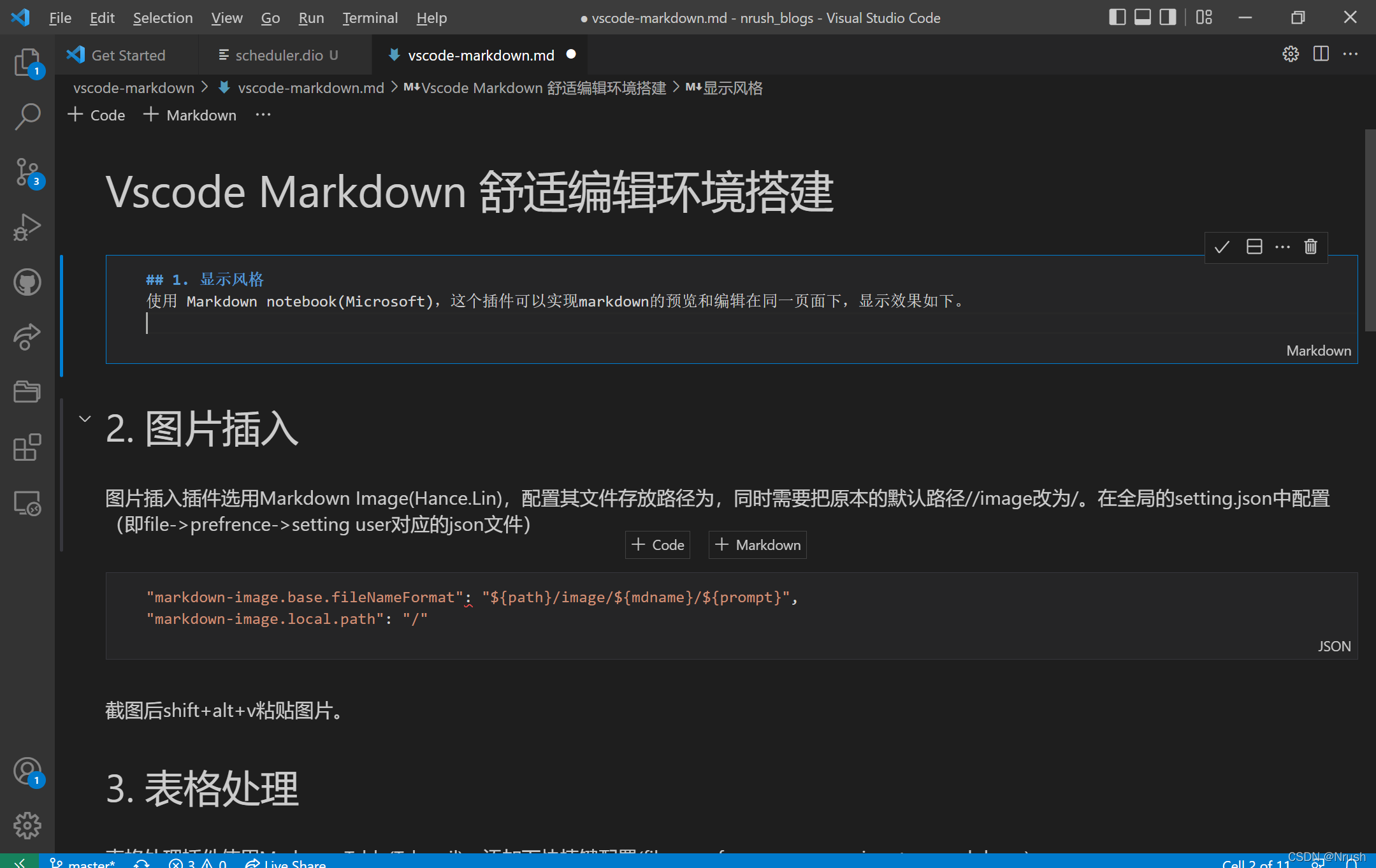Collapse the 图片插入 section chevron
Screen dimensions: 1376x868
point(85,419)
